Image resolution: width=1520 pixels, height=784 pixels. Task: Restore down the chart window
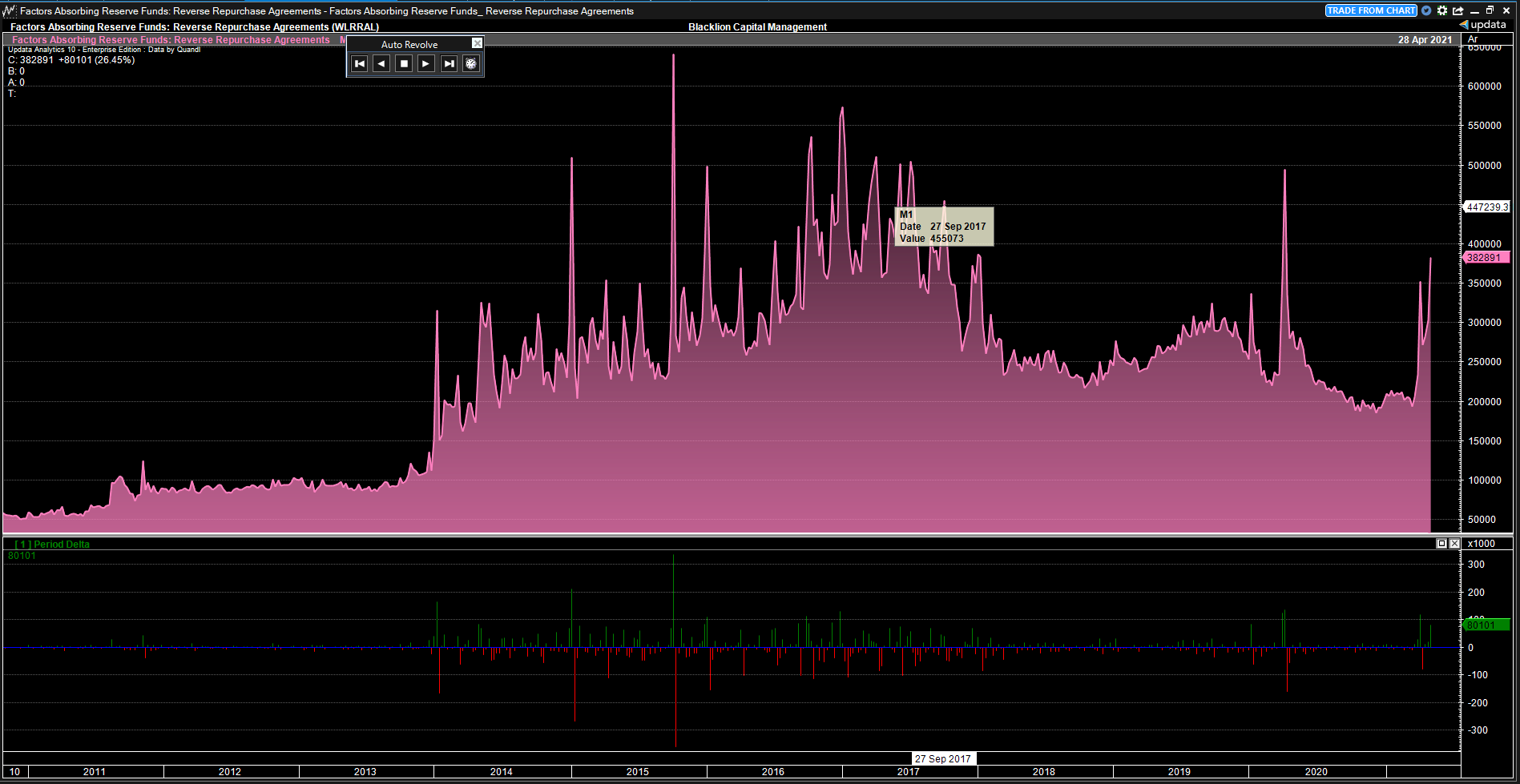tap(1490, 10)
